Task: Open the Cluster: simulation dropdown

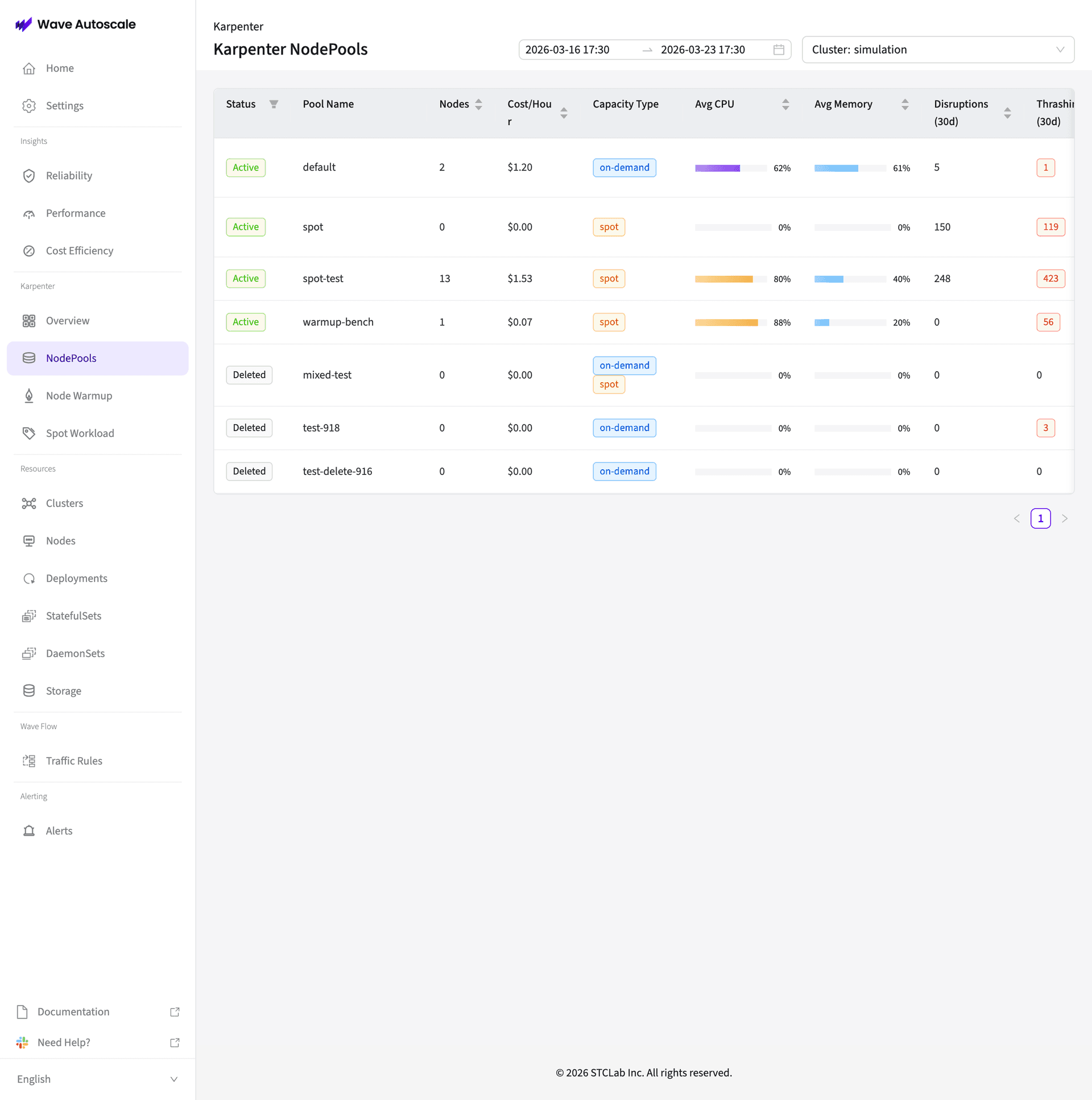Action: coord(938,49)
